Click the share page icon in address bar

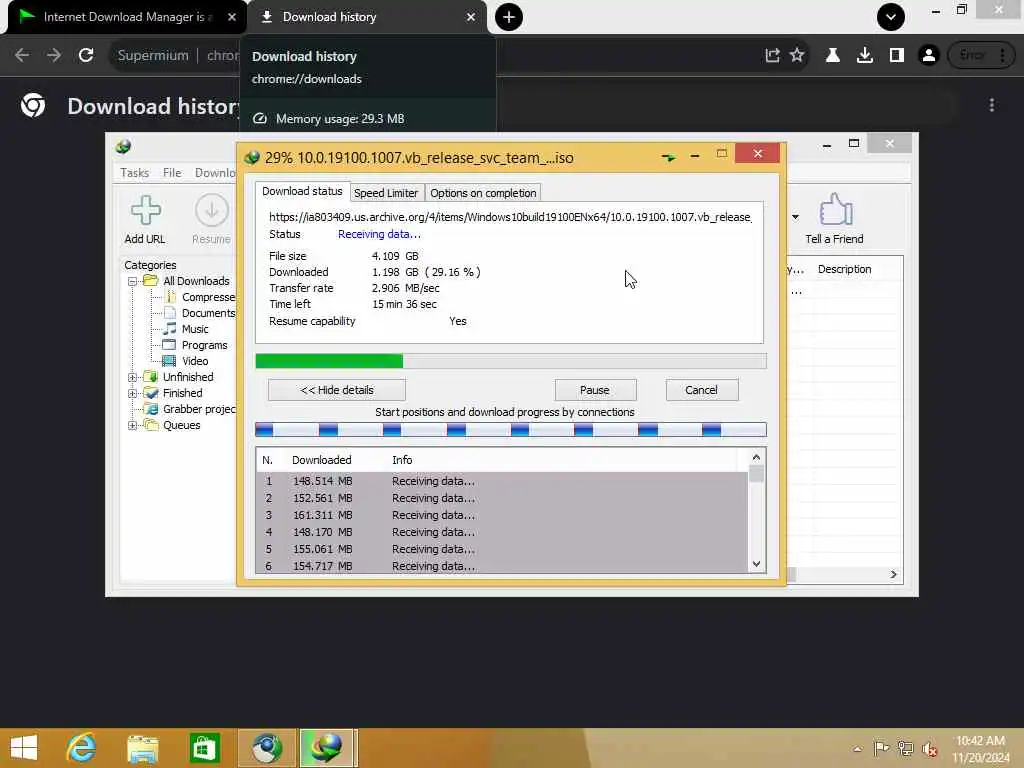(x=772, y=56)
